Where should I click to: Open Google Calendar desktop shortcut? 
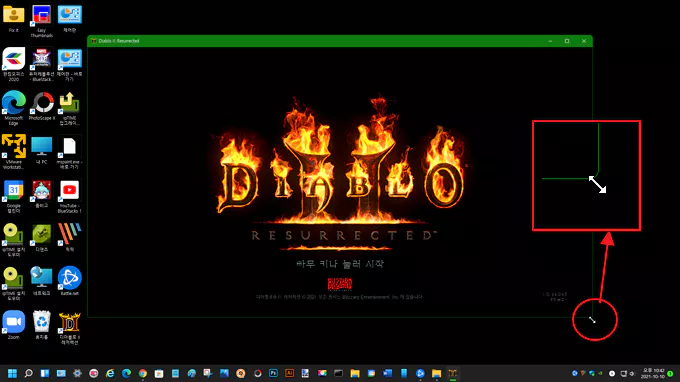pos(13,196)
